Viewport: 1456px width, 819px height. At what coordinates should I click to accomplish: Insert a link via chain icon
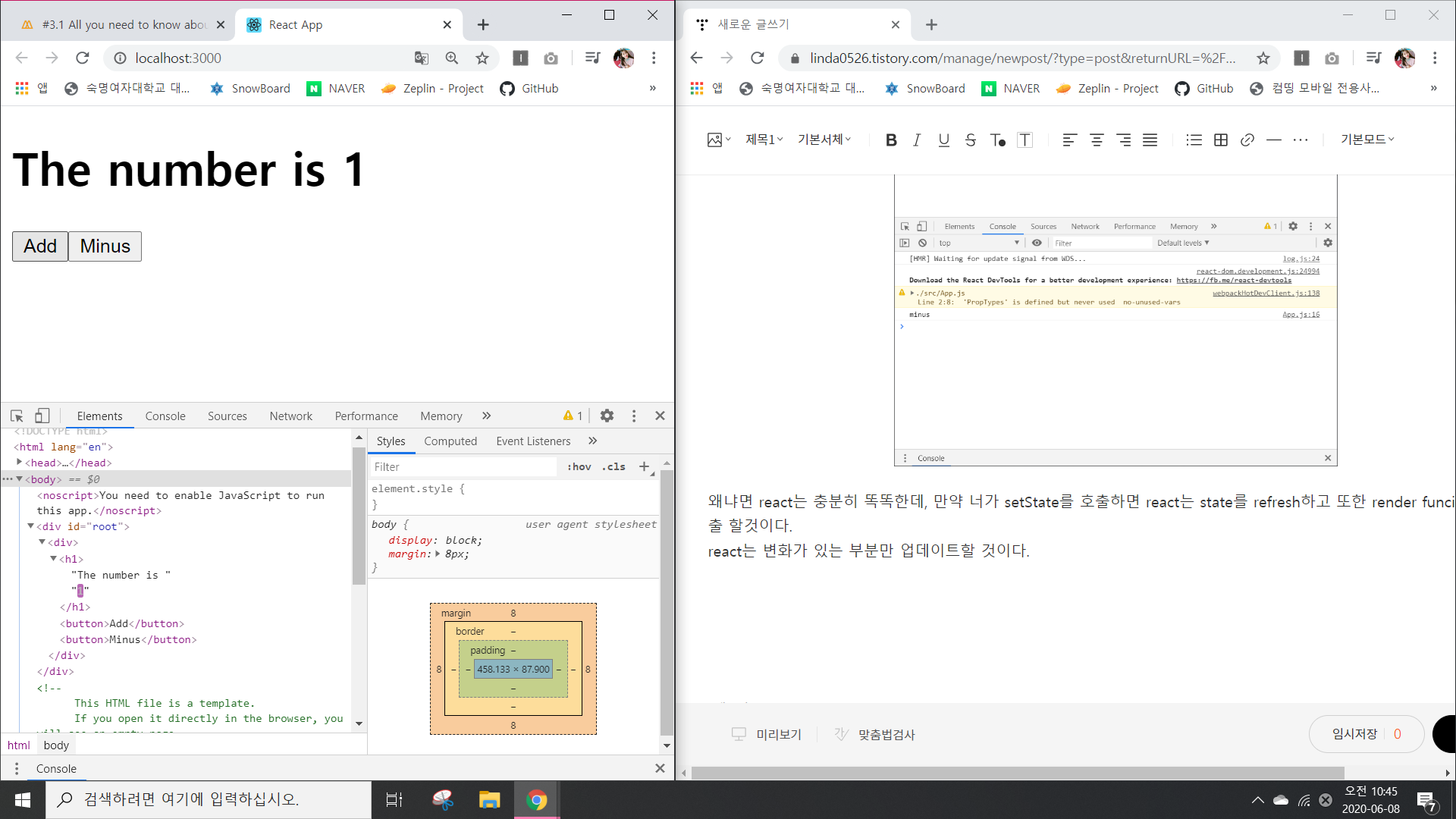pyautogui.click(x=1247, y=140)
